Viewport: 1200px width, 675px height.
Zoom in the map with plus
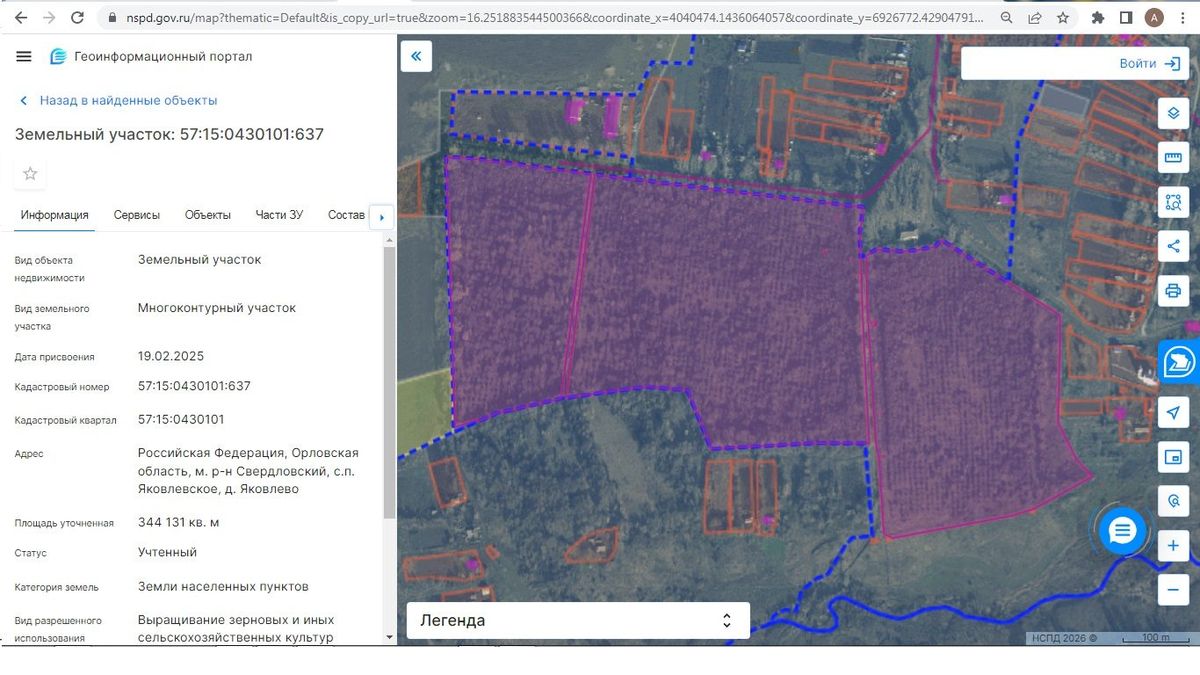click(1173, 547)
